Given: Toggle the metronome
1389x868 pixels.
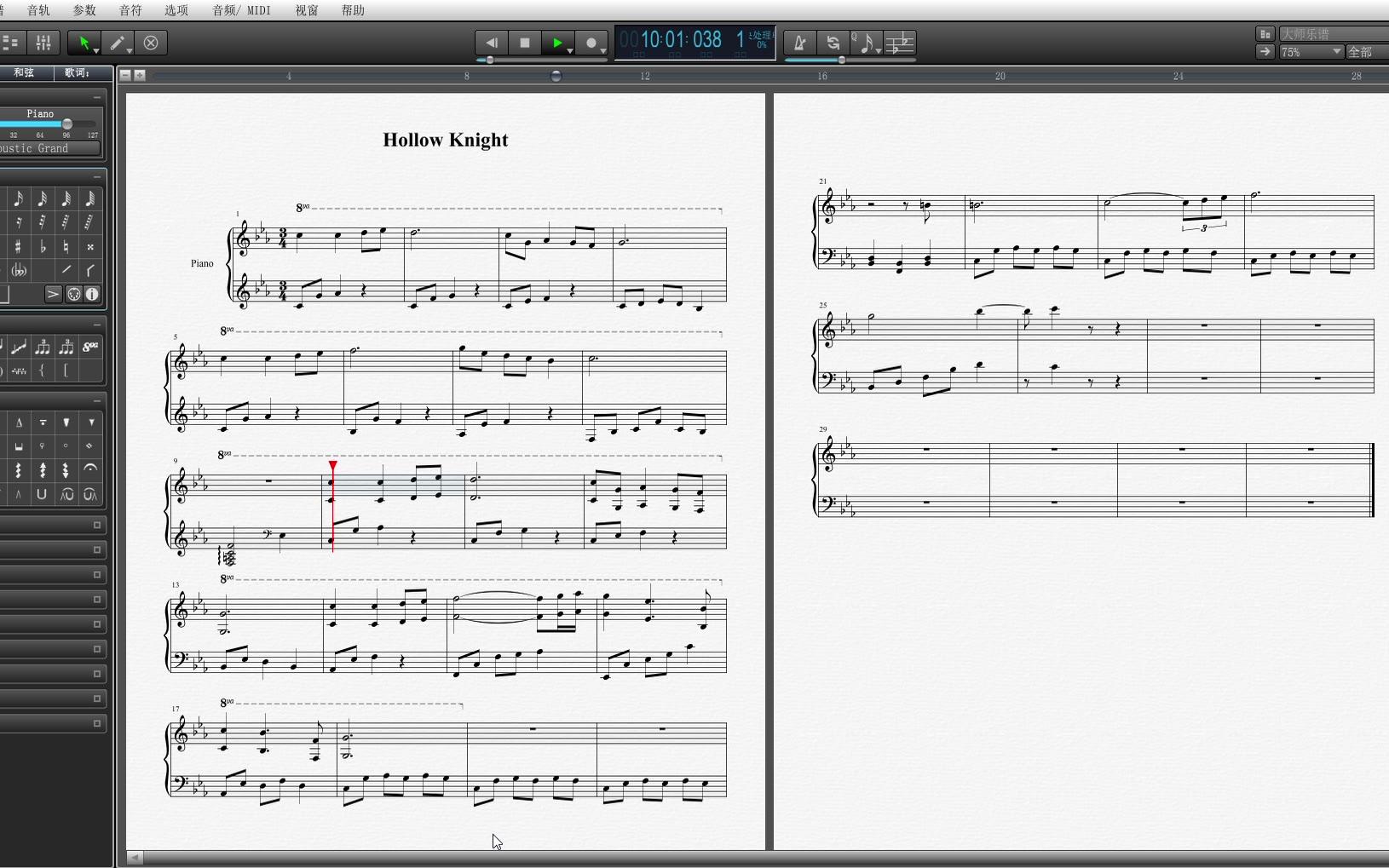Looking at the screenshot, I should (799, 43).
